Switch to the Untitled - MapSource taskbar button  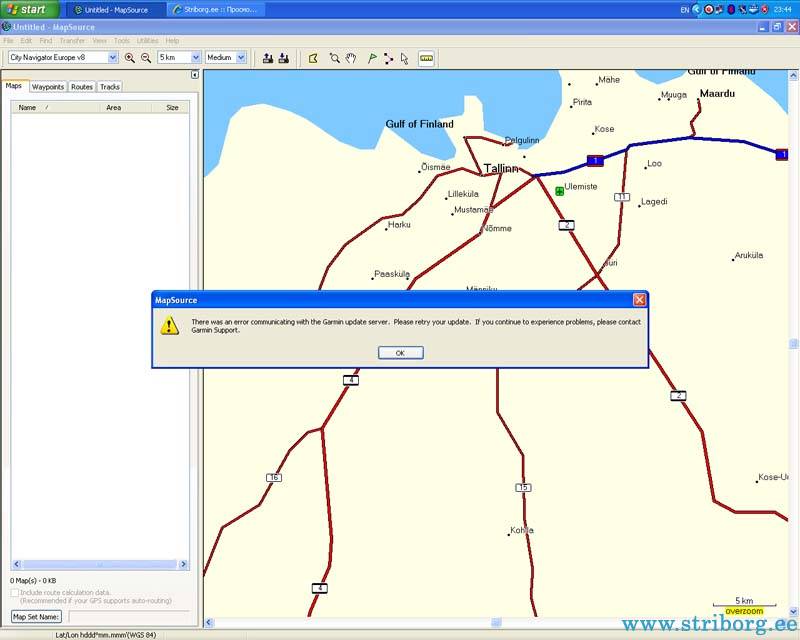116,10
